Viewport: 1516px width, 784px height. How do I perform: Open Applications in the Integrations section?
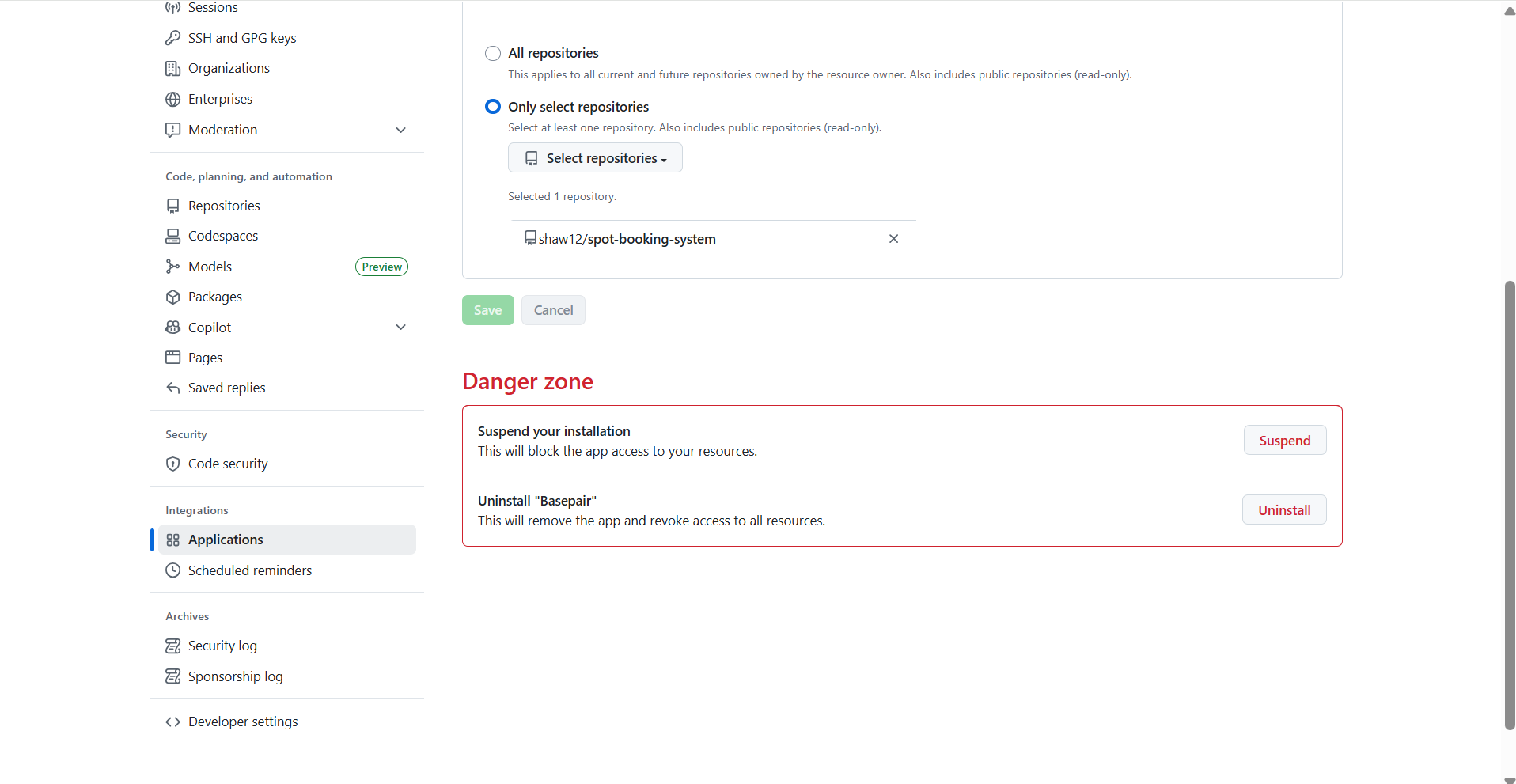[x=226, y=539]
